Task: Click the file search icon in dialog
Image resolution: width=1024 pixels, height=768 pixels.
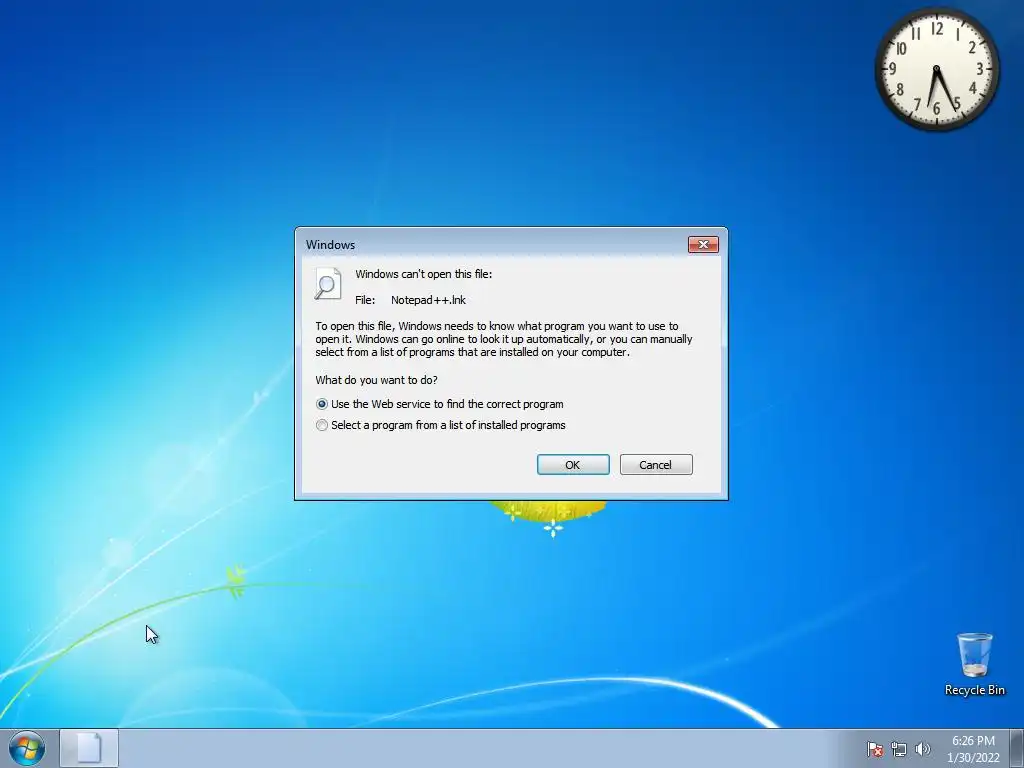Action: (328, 284)
